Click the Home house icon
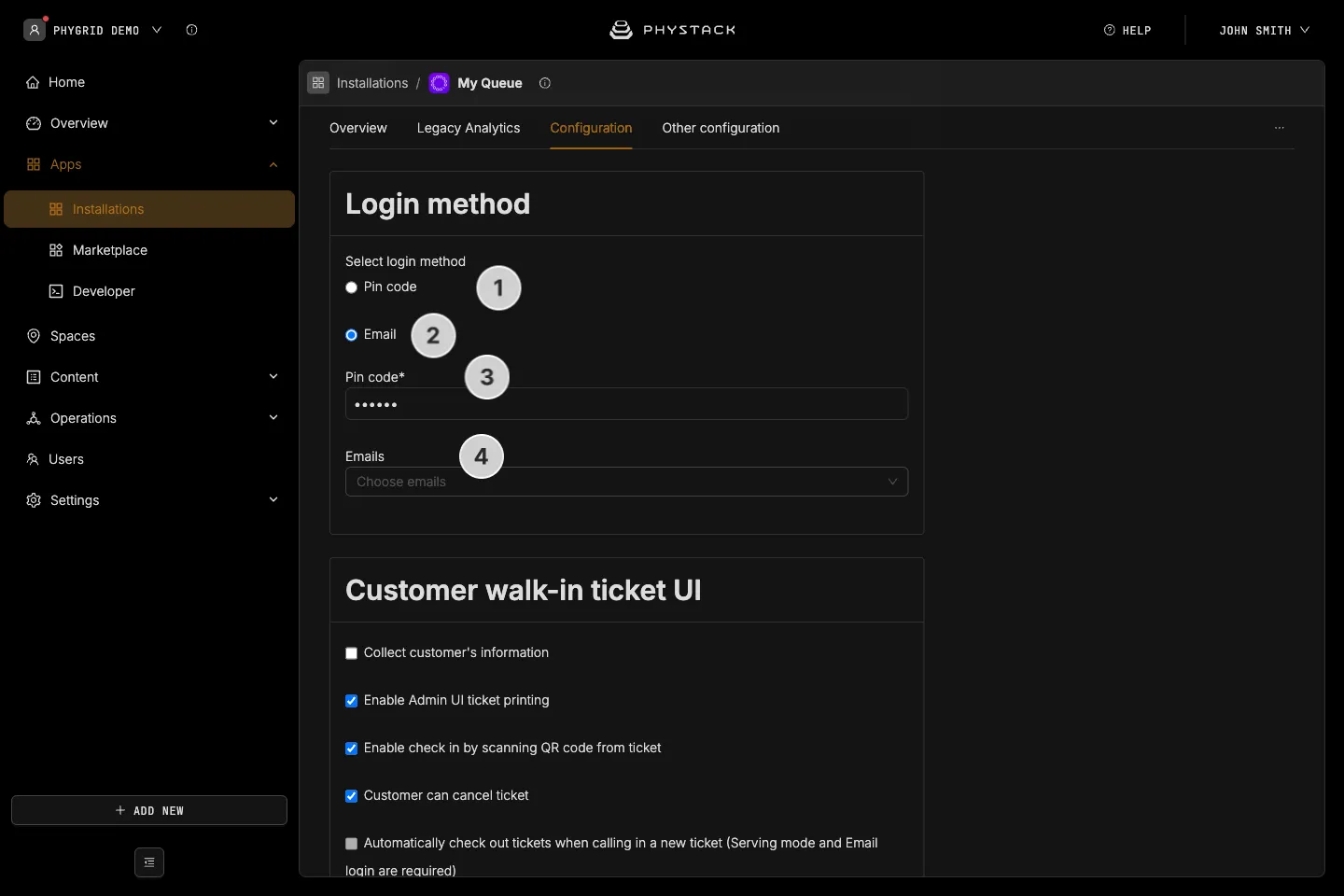1344x896 pixels. coord(33,82)
